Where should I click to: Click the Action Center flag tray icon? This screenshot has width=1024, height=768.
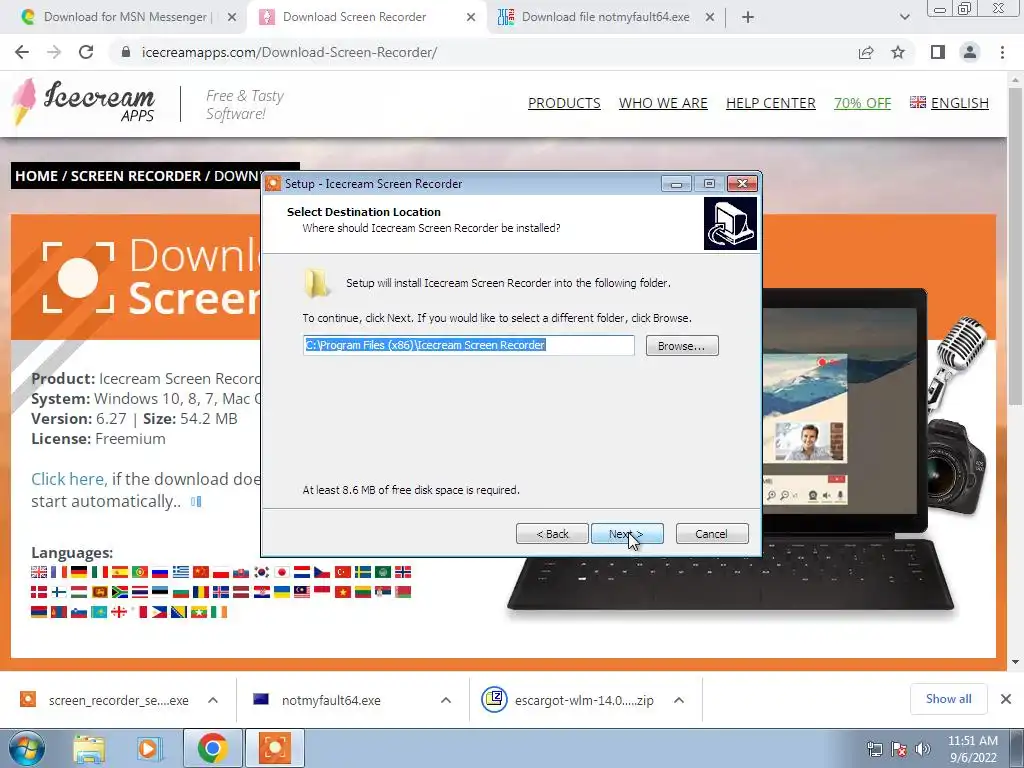pyautogui.click(x=899, y=749)
